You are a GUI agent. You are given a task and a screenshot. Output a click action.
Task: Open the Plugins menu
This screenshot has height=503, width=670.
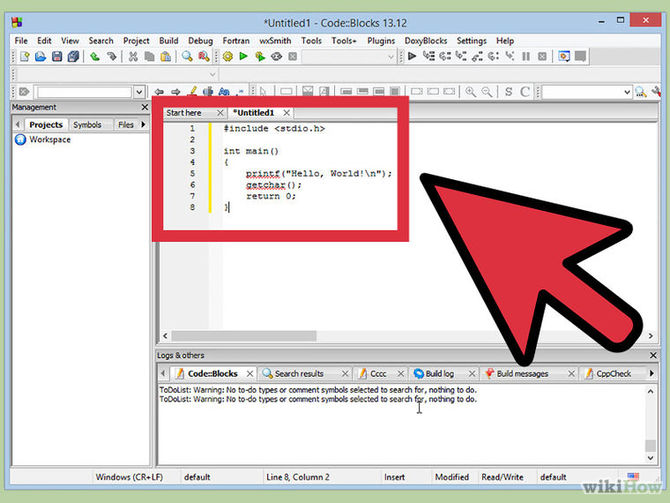[x=381, y=41]
